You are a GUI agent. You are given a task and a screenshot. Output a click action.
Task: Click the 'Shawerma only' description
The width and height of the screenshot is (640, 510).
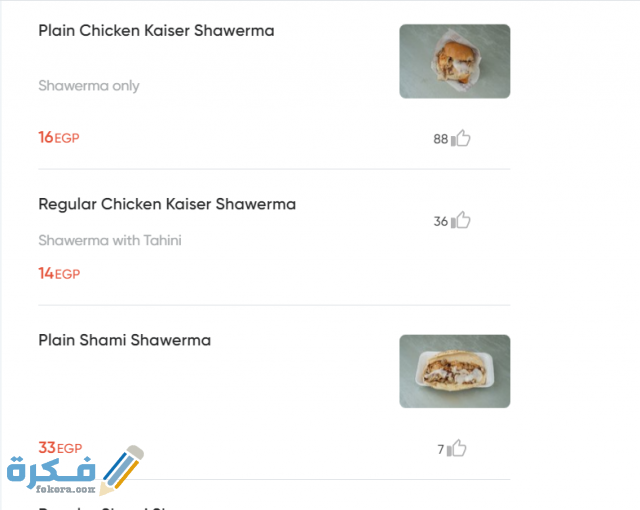tap(89, 86)
